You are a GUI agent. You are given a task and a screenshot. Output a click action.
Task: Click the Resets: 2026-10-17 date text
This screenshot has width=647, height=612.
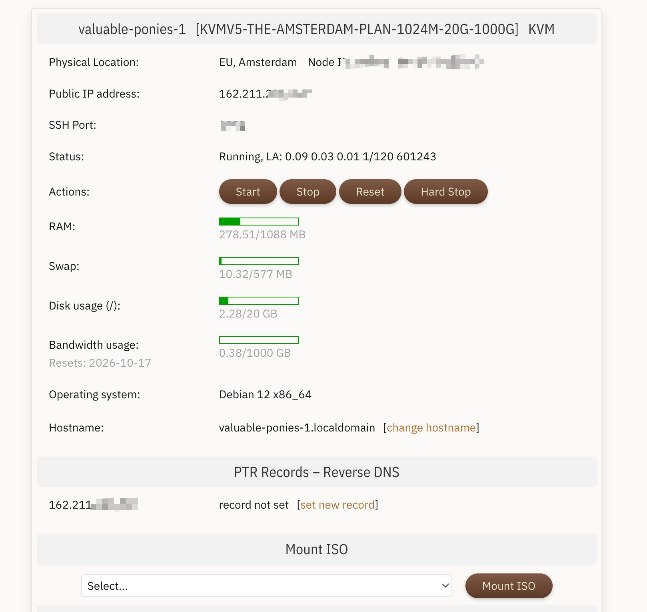pyautogui.click(x=100, y=363)
